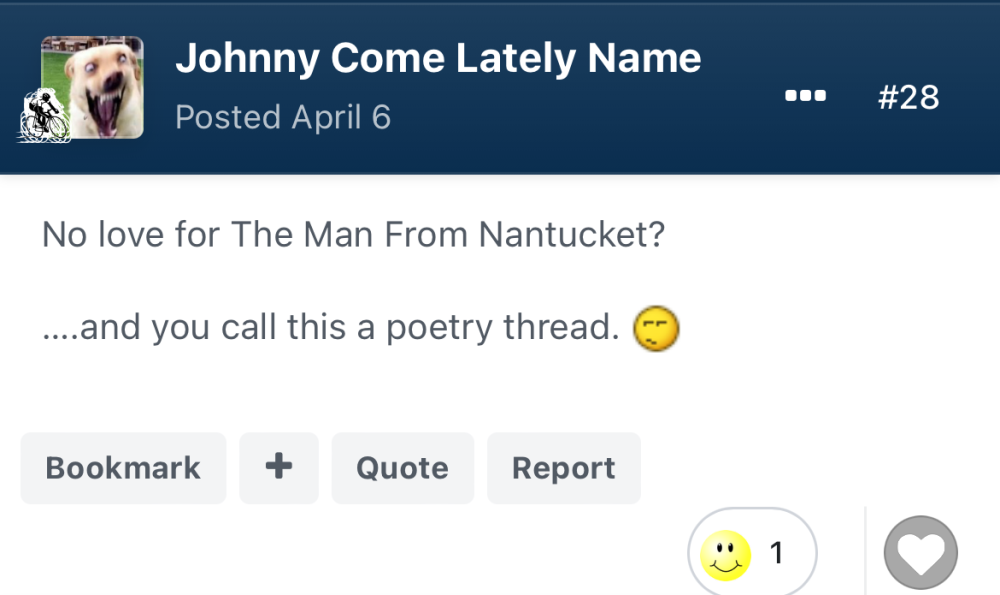This screenshot has width=1000, height=595.
Task: View who reacted via the count 1
Action: click(x=776, y=553)
